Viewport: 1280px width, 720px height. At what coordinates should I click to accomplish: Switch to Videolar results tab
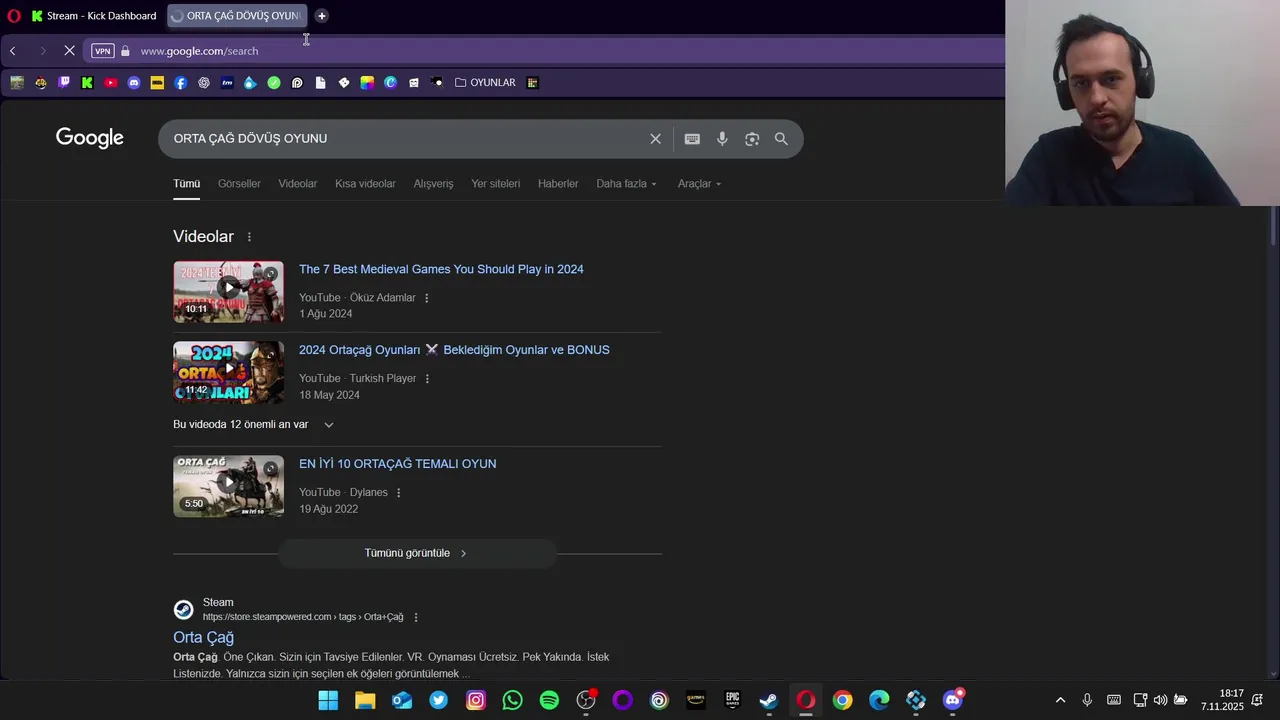(x=298, y=184)
